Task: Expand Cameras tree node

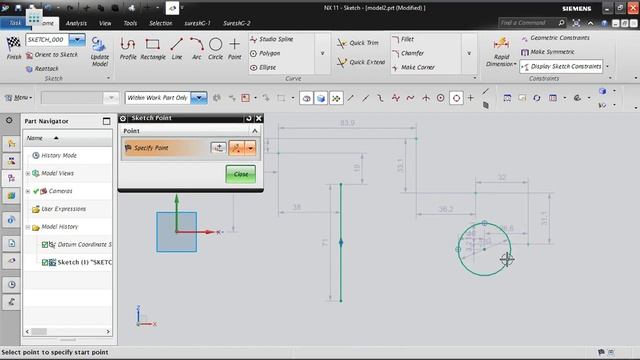Action: pos(28,191)
